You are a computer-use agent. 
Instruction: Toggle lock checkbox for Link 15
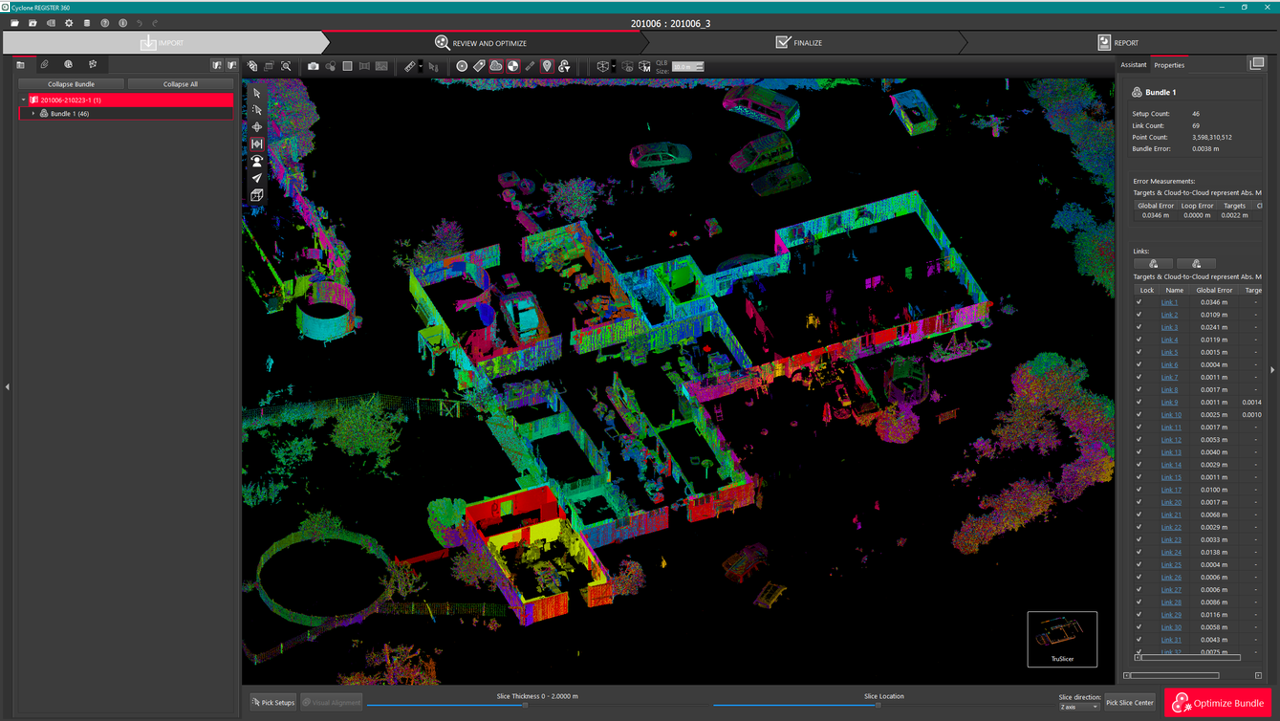pyautogui.click(x=1139, y=477)
